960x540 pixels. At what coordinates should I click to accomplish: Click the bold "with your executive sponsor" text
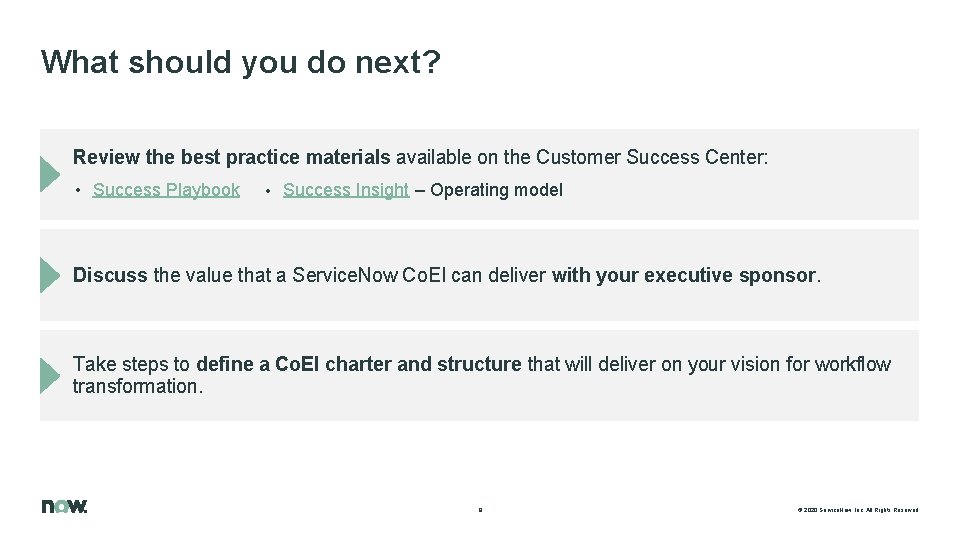[x=684, y=275]
